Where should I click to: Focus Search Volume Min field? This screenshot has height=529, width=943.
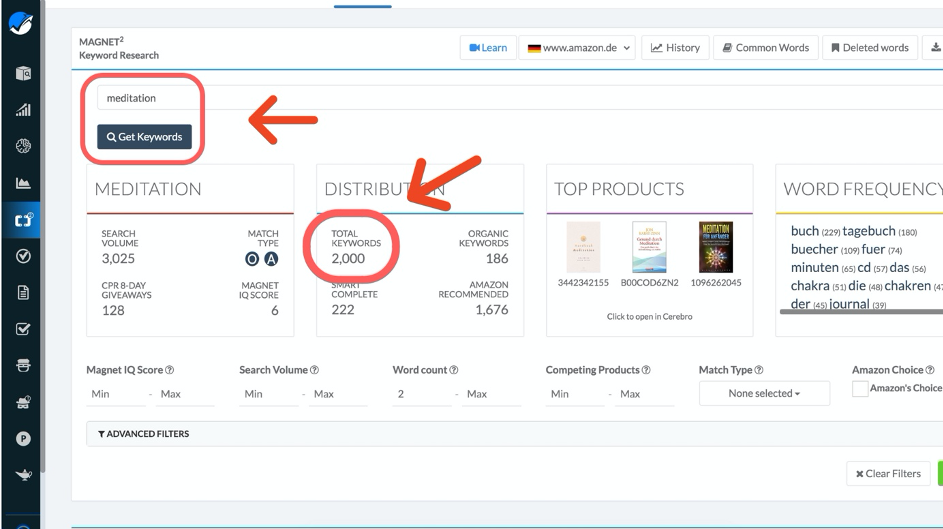tap(269, 394)
